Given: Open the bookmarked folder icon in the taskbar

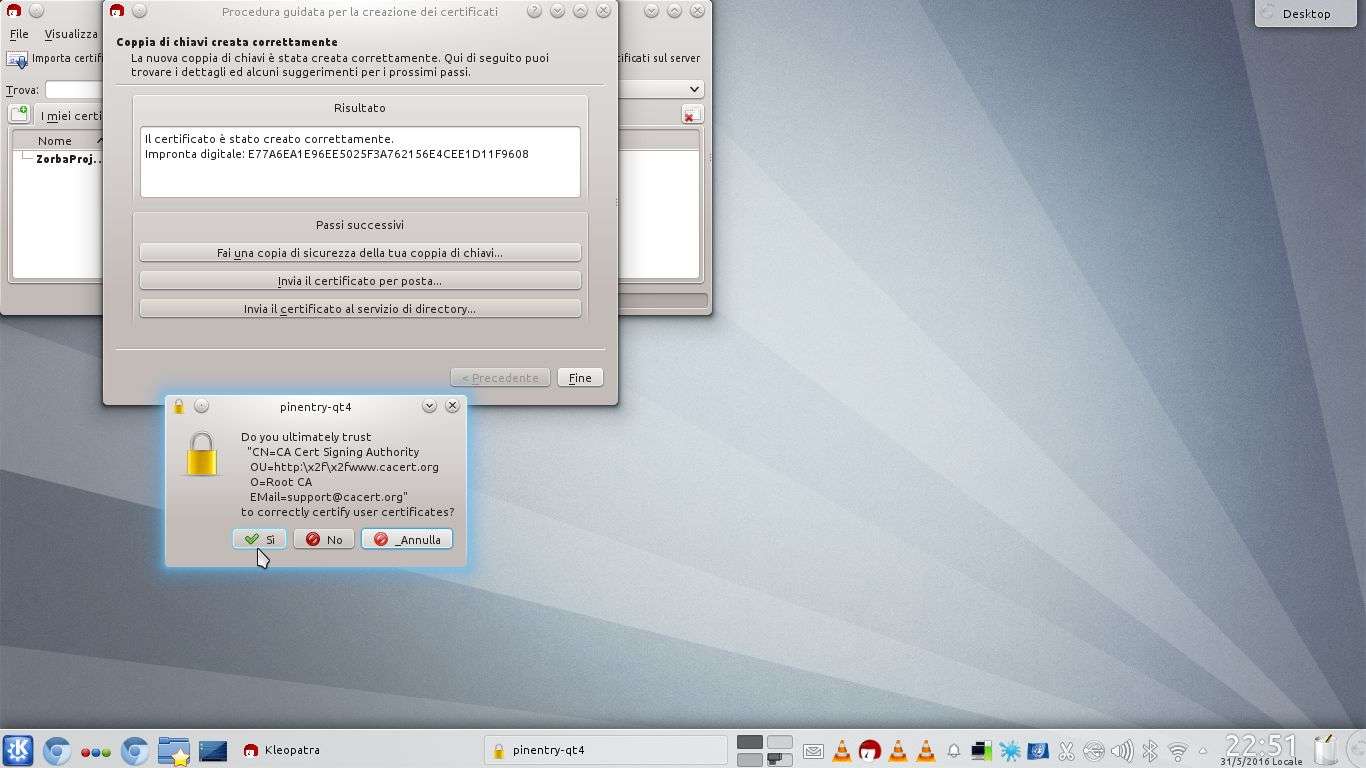Looking at the screenshot, I should click(174, 750).
